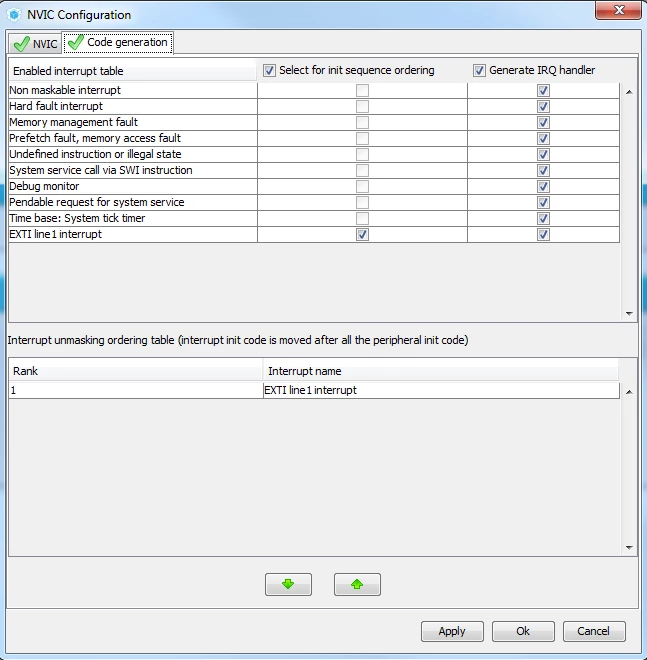Screen dimensions: 647x660
Task: Select 'Time base: System tick timer' label
Action: [x=77, y=218]
